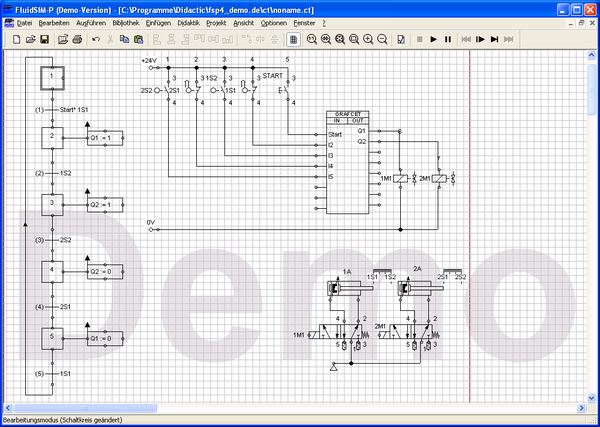
Task: Start simulation with the Play button
Action: 433,39
